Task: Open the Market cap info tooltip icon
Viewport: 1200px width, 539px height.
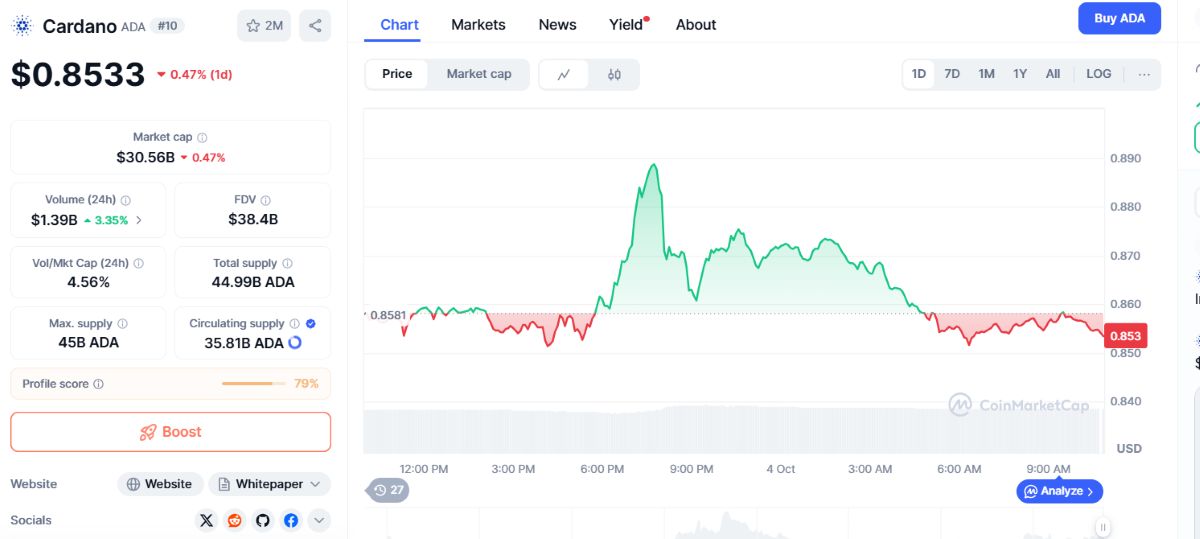Action: (x=202, y=138)
